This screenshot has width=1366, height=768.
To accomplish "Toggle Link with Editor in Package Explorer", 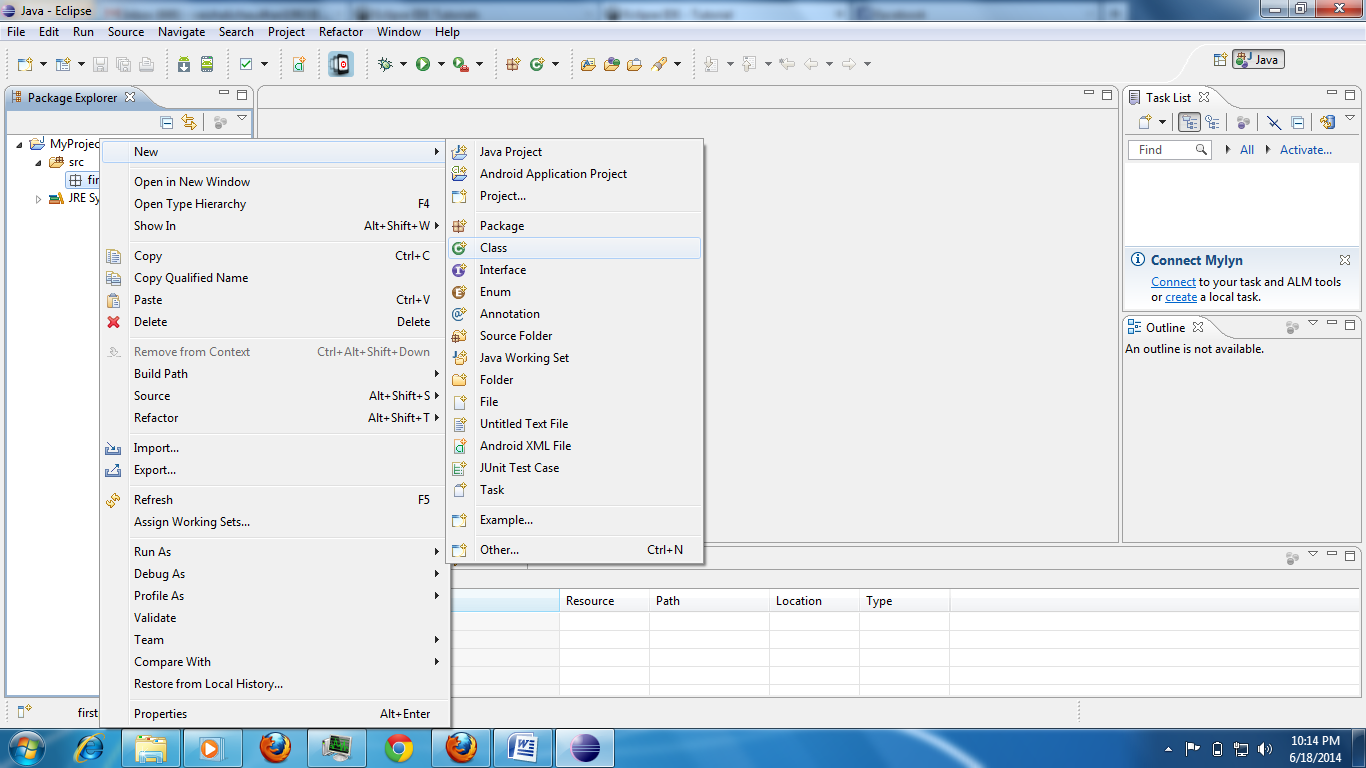I will [189, 122].
